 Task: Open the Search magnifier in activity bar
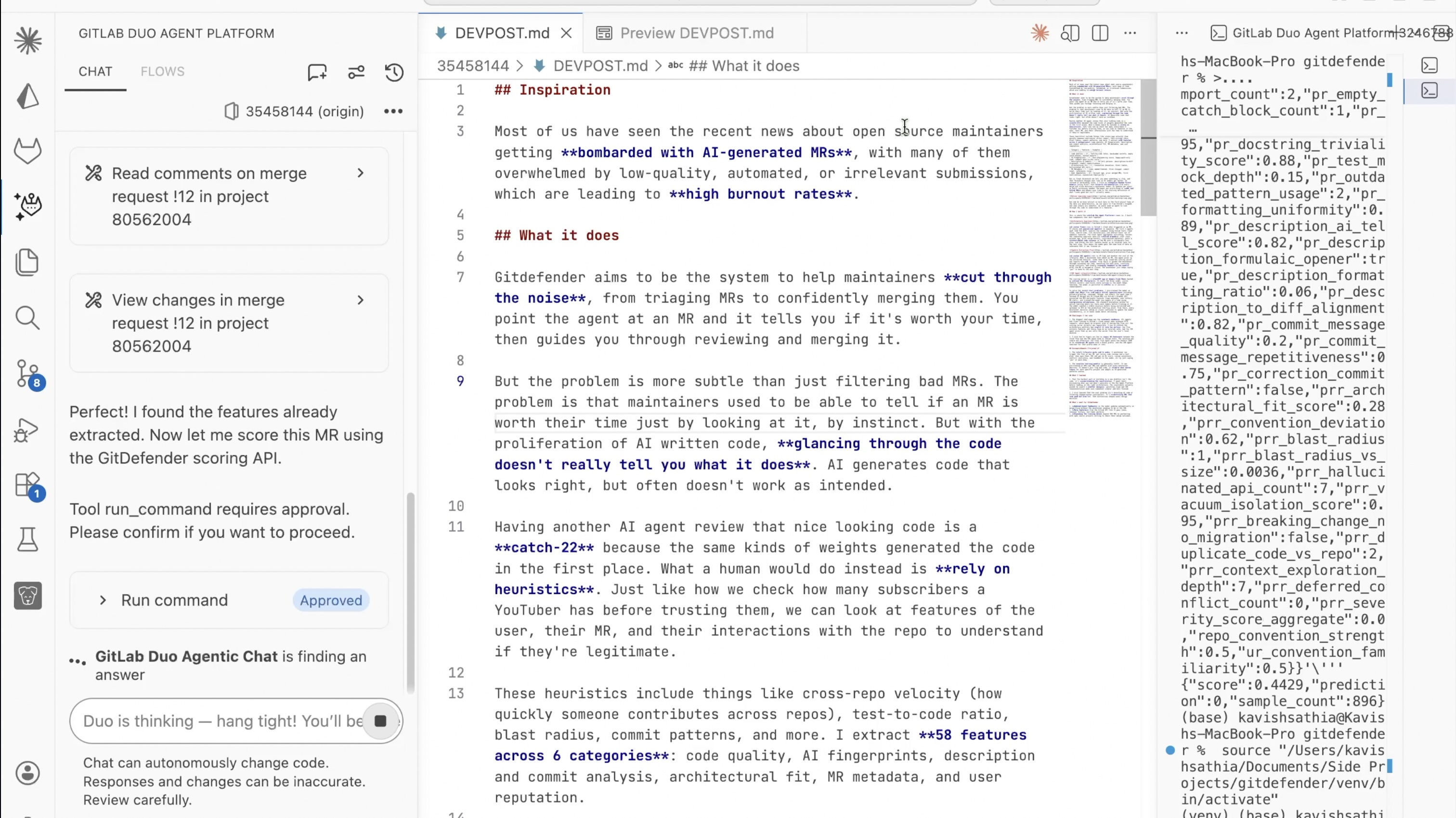(x=28, y=318)
